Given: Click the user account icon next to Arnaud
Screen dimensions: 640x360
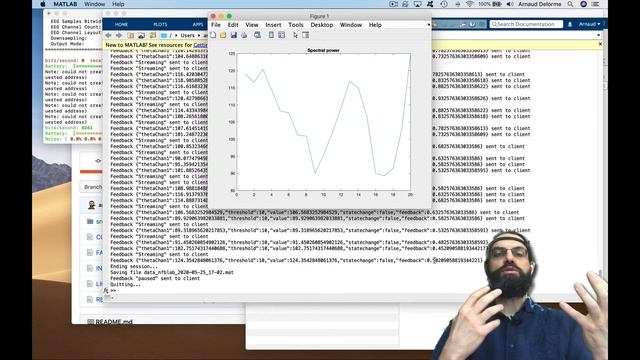Looking at the screenshot, I should point(570,24).
